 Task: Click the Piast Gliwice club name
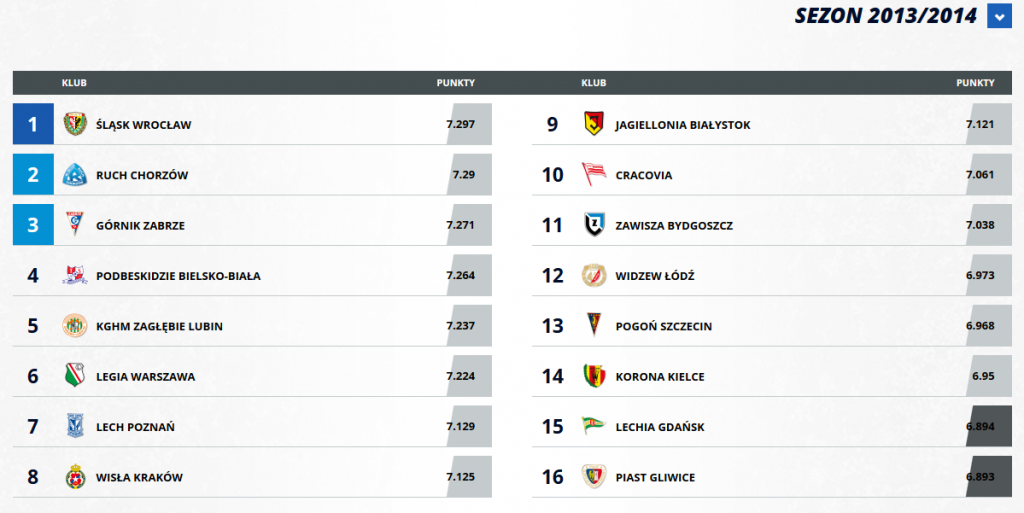click(655, 477)
